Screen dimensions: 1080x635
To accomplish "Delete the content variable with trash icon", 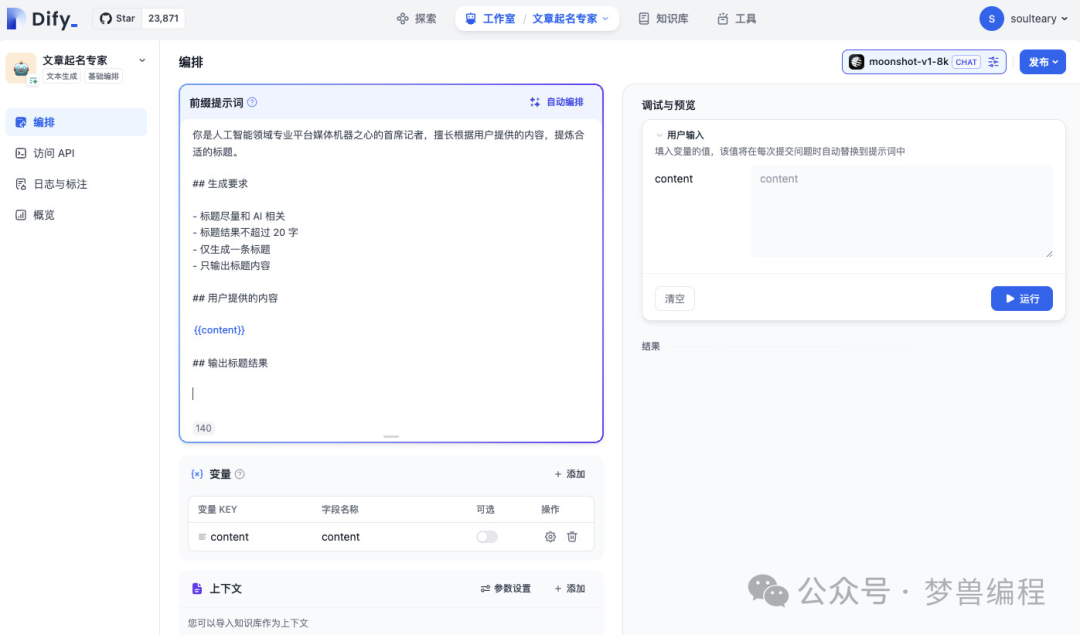I will point(572,537).
